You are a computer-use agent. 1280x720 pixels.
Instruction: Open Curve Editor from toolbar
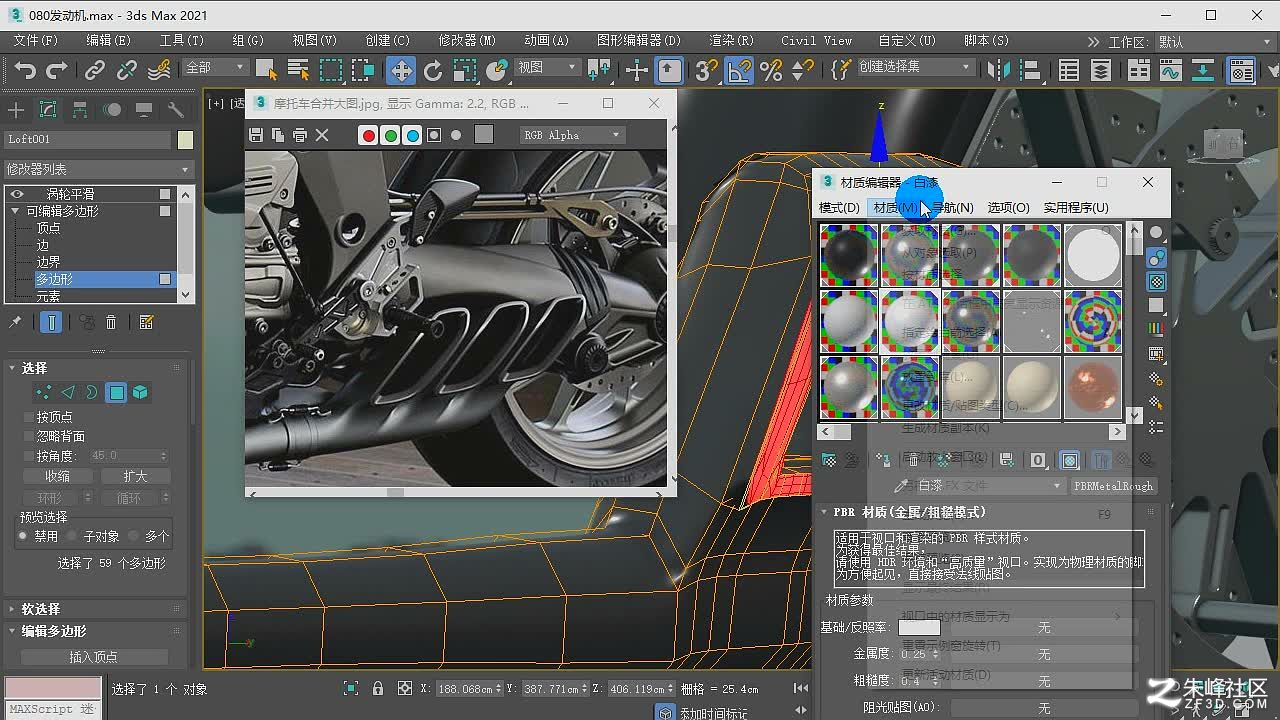(x=1171, y=70)
